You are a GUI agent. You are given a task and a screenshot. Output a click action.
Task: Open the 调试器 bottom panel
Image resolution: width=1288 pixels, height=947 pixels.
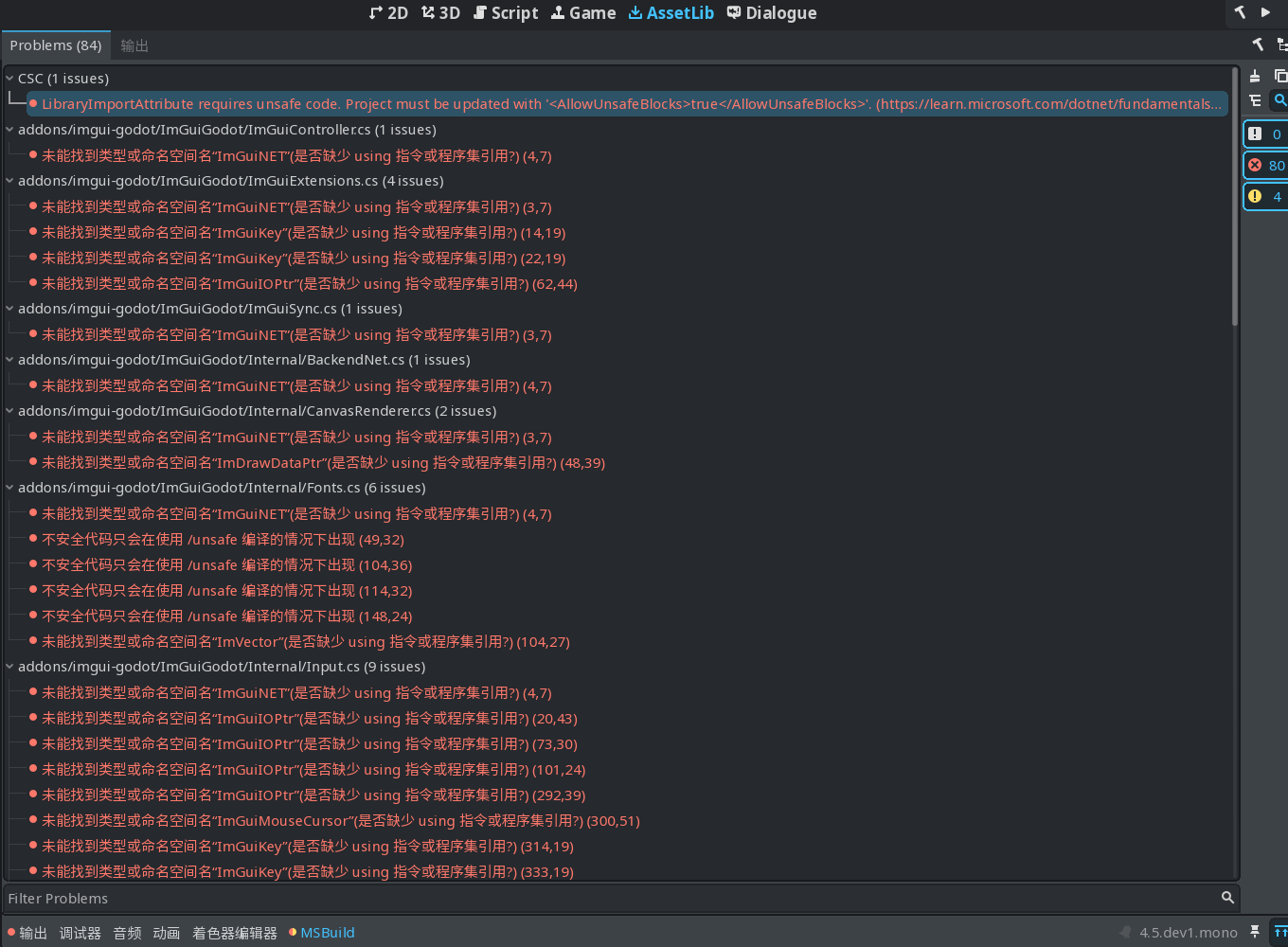80,933
